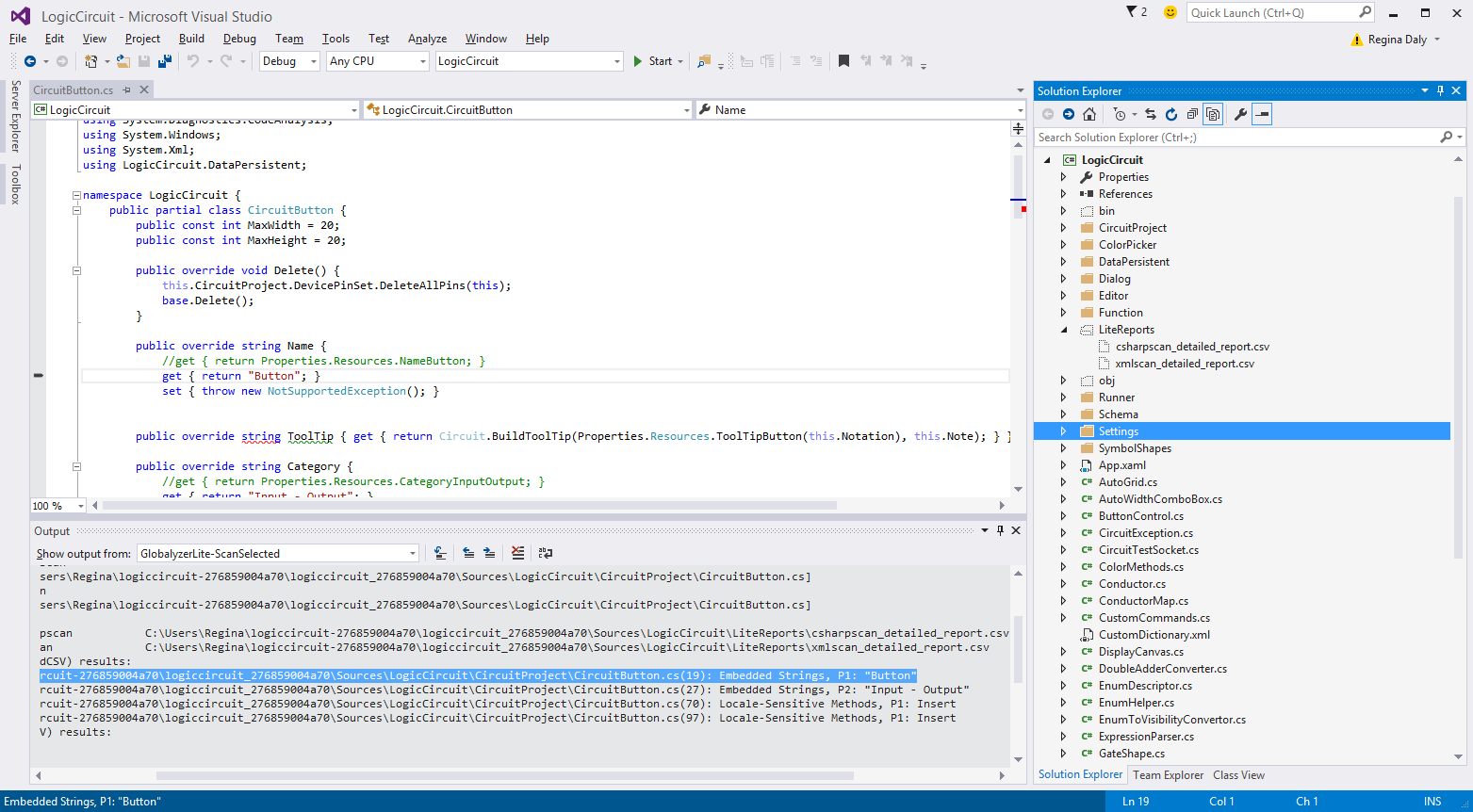Click the notifications flag icon
The image size is (1473, 812).
tap(1132, 12)
